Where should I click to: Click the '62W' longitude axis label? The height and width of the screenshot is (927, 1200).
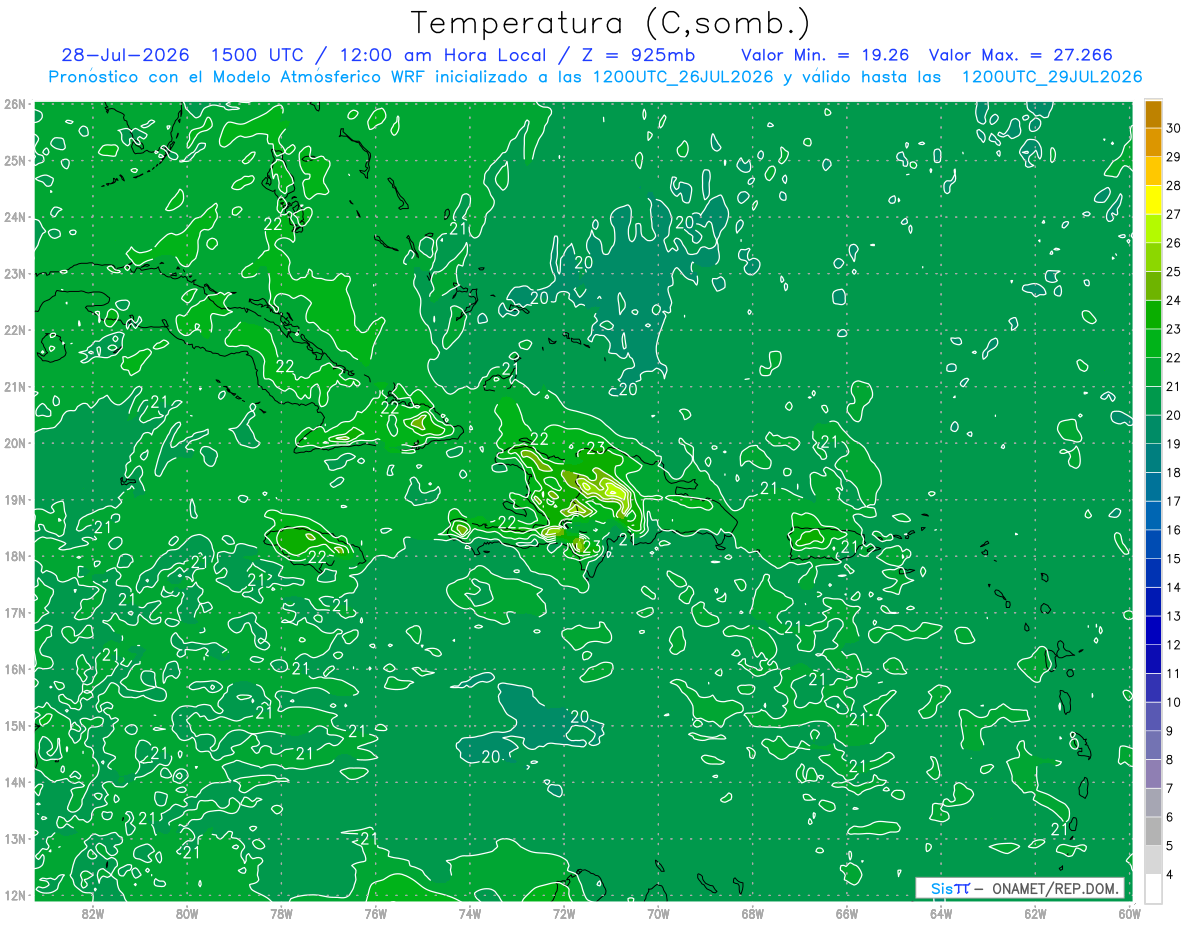click(1035, 913)
